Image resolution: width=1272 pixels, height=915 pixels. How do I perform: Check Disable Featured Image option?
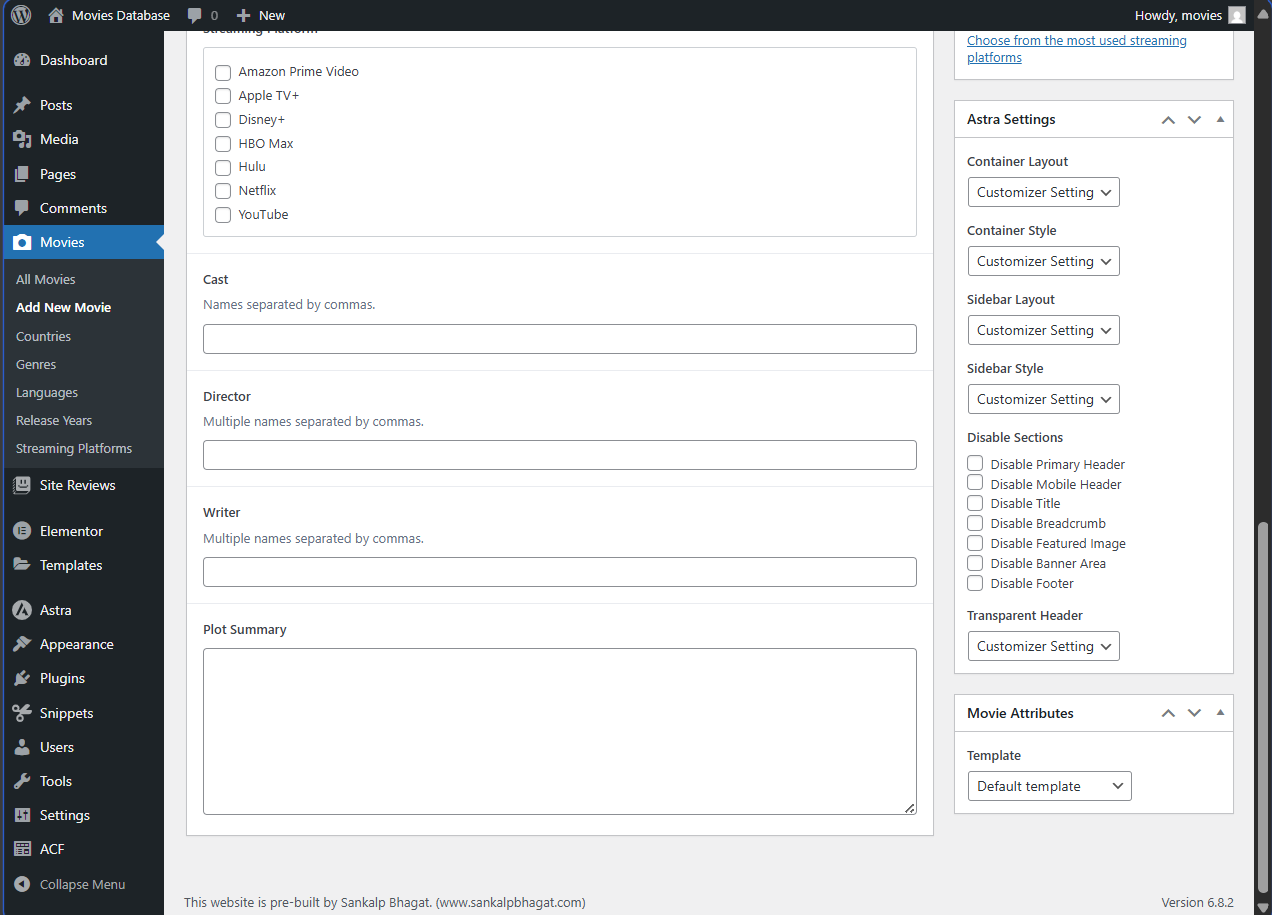coord(975,543)
